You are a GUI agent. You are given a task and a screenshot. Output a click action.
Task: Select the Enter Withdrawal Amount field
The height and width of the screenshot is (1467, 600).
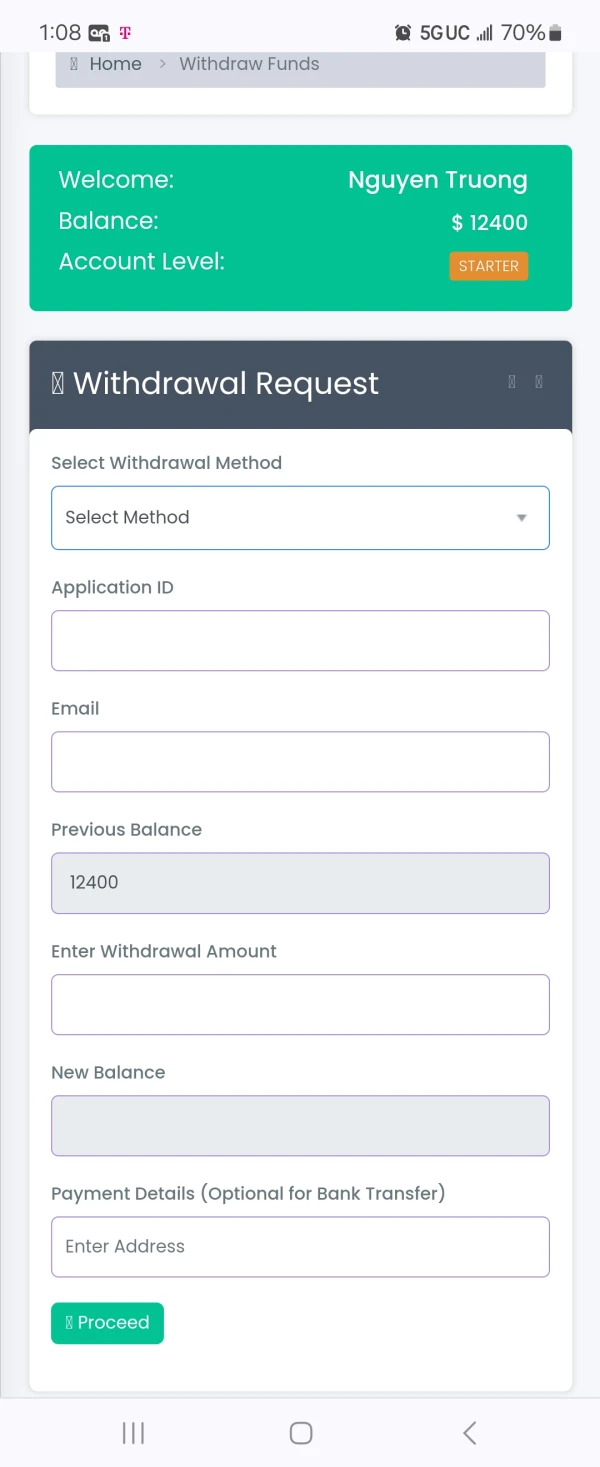tap(300, 1004)
